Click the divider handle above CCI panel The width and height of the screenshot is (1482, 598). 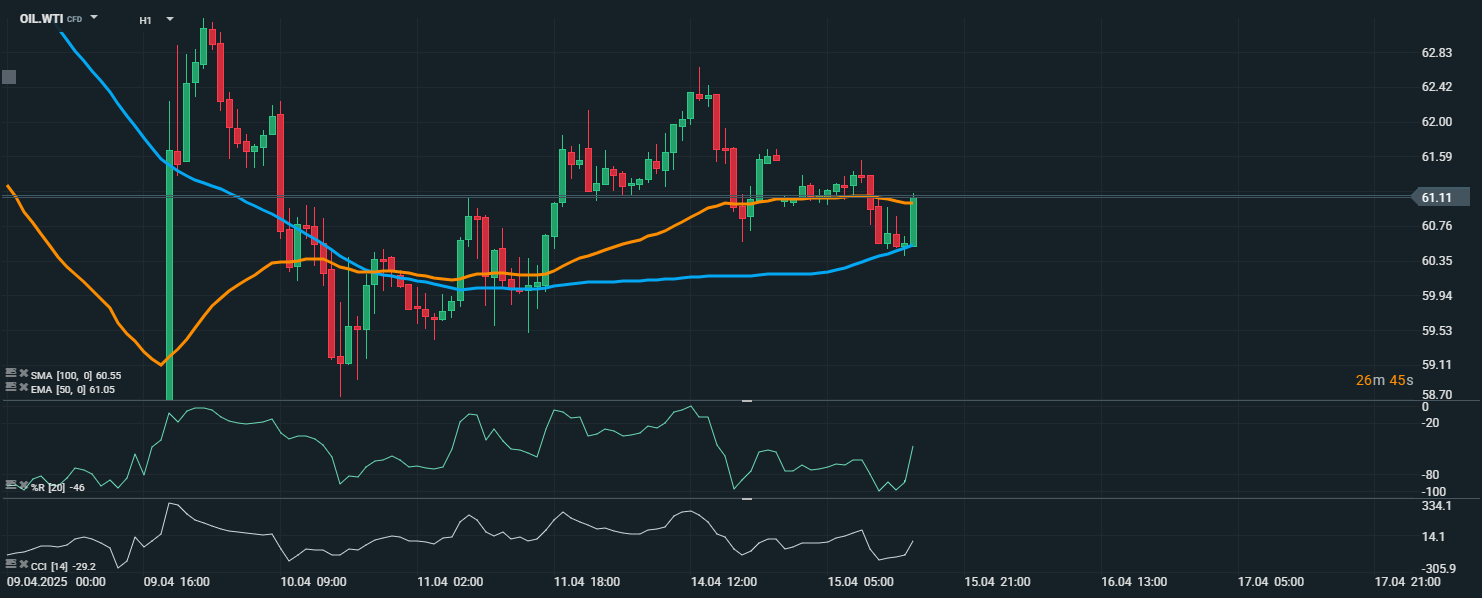pos(746,498)
